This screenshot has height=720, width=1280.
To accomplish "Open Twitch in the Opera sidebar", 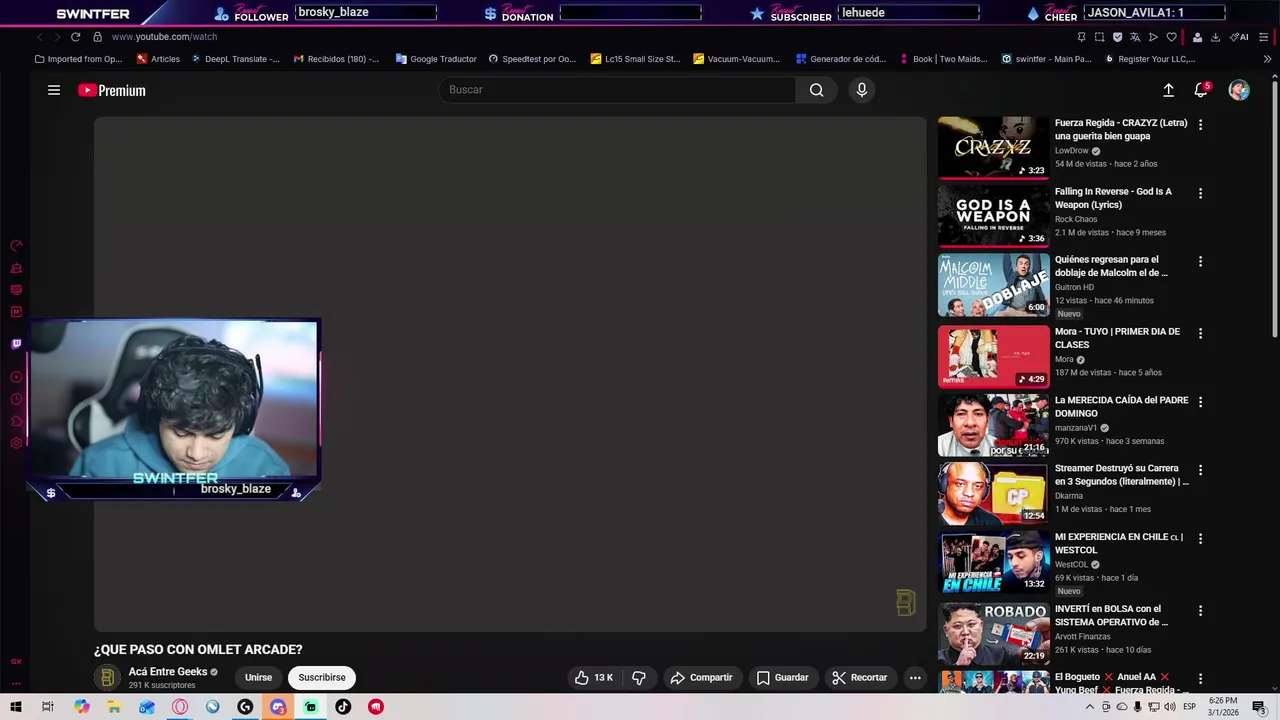I will 16,344.
